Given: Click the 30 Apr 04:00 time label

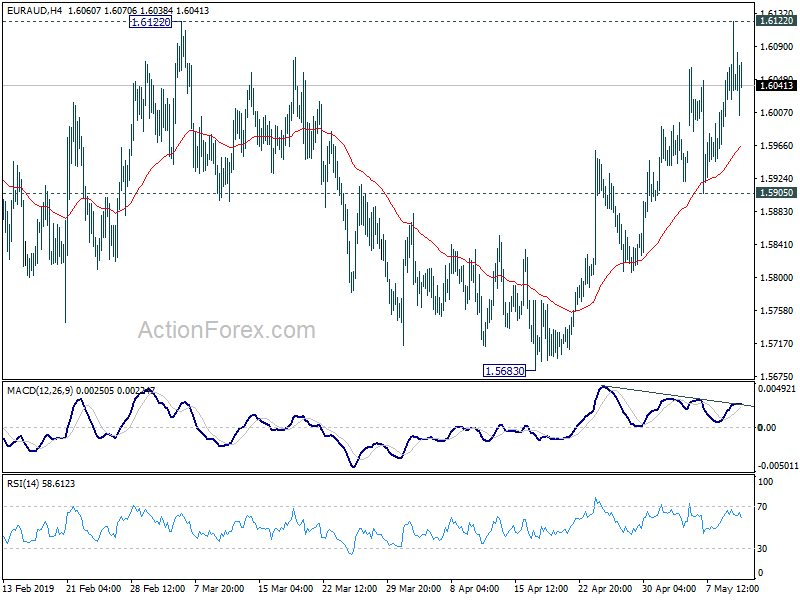Looking at the screenshot, I should [x=669, y=588].
